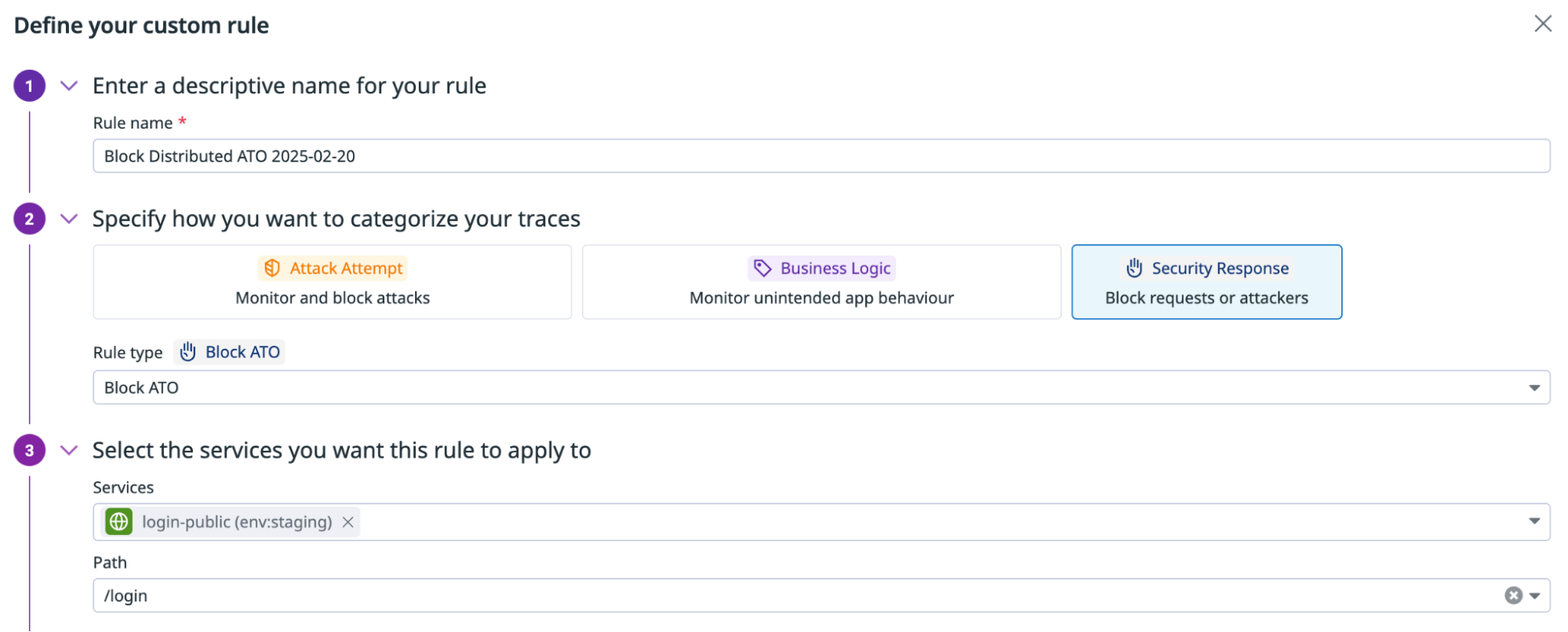Screen dimensions: 1568x632
Task: Click the hand icon on Security Response
Action: pos(1134,268)
